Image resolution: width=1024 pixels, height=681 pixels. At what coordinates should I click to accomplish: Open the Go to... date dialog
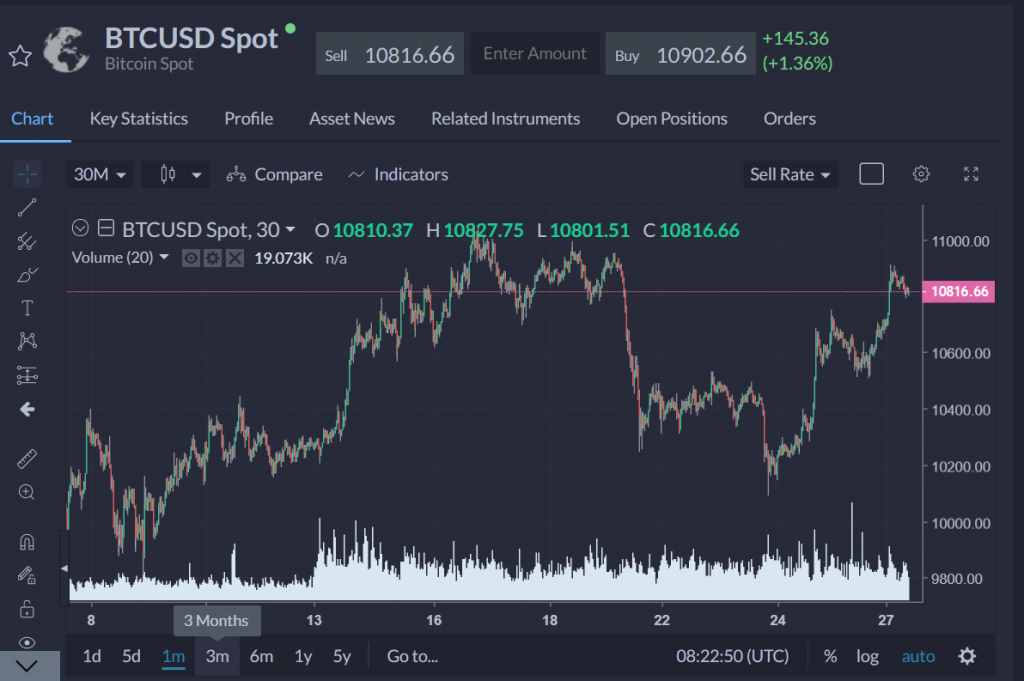click(412, 656)
